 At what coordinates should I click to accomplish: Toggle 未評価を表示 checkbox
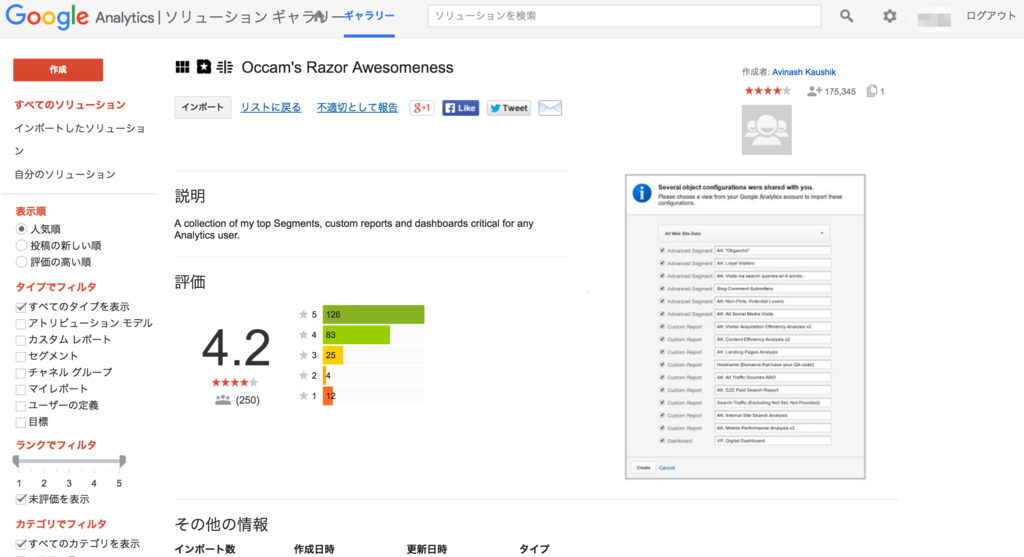pos(21,500)
